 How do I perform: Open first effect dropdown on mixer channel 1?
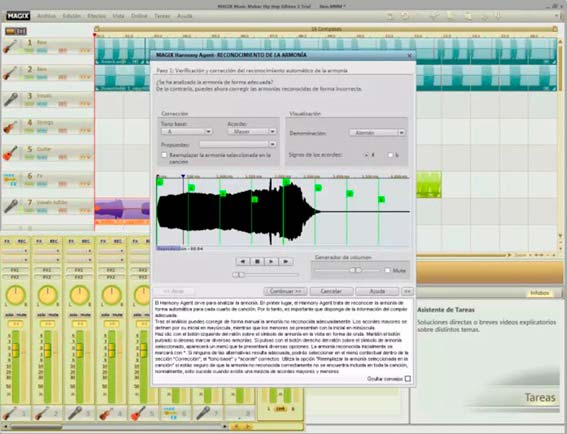[15, 251]
